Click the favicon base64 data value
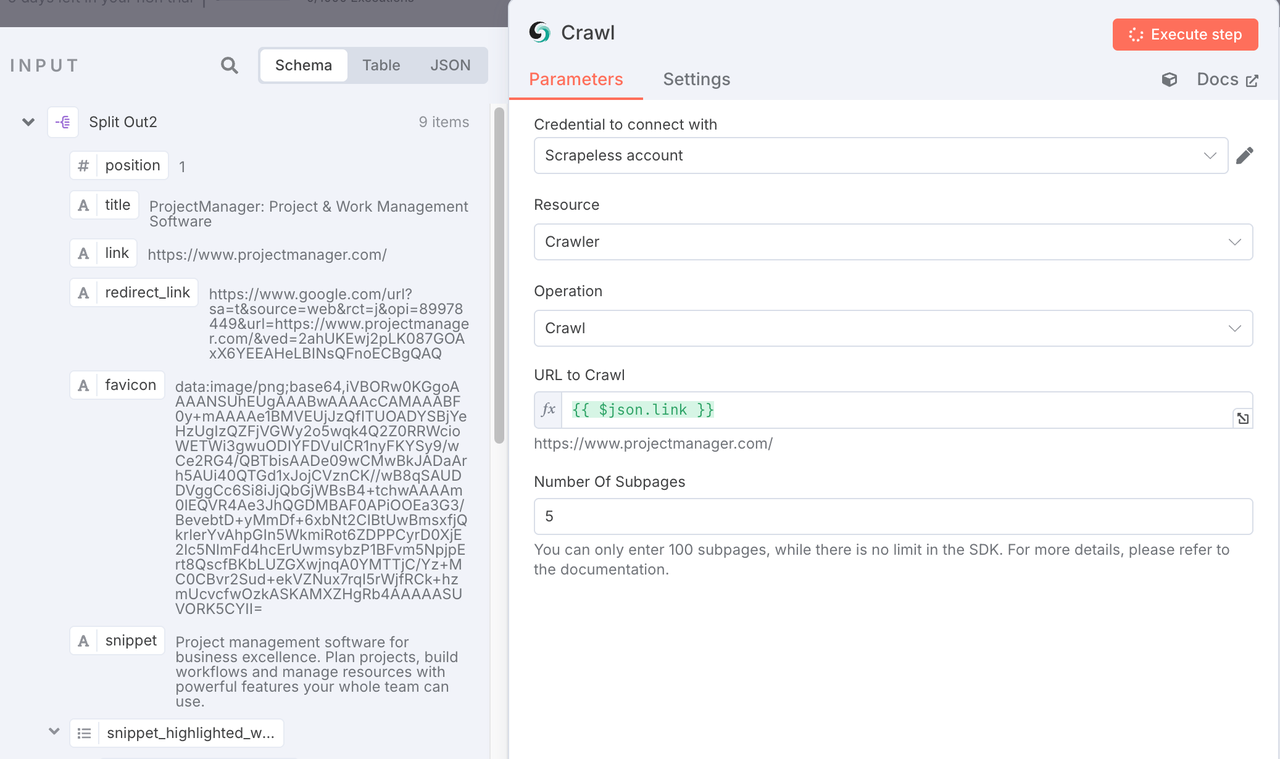 [320, 497]
